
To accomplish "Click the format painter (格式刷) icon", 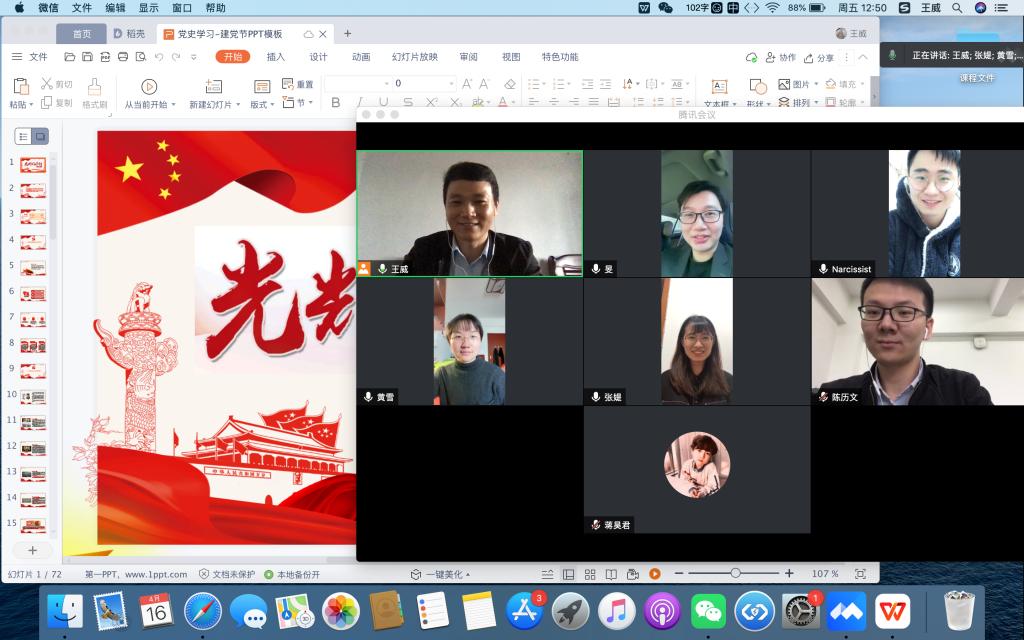I will (95, 87).
